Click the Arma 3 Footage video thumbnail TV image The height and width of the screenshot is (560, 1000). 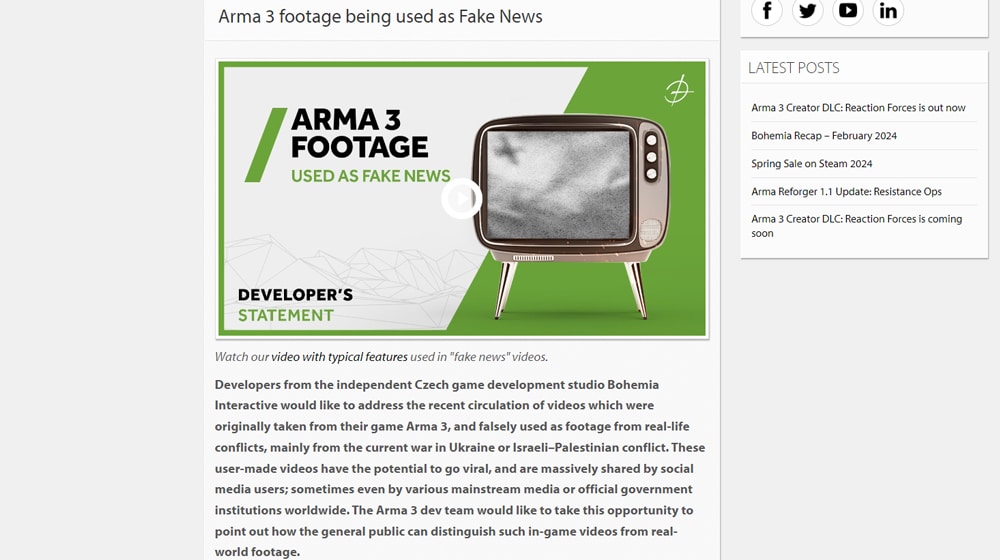(x=571, y=216)
